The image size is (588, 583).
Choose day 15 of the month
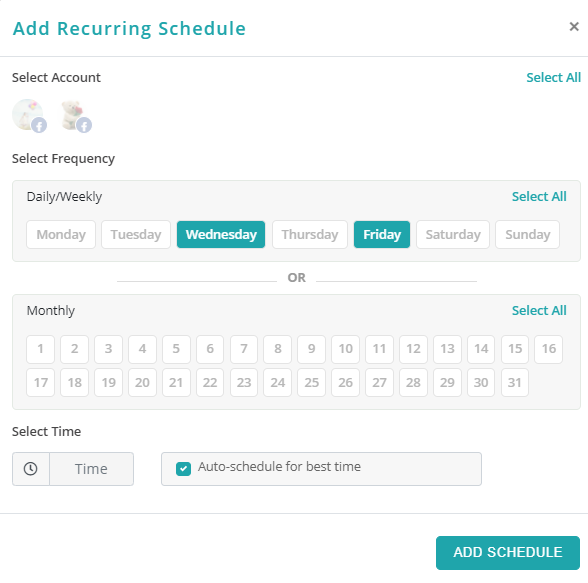point(515,349)
